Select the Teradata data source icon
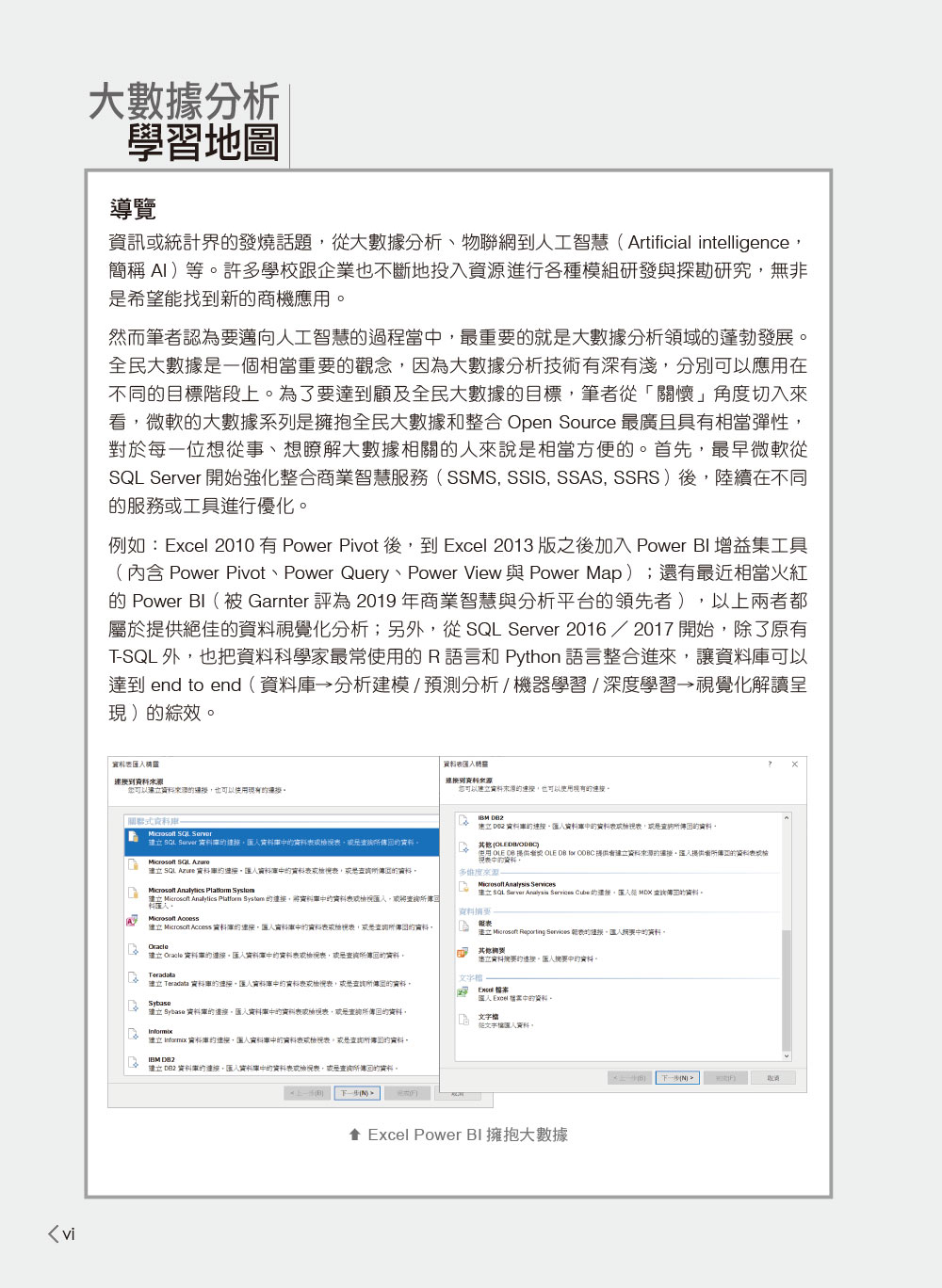This screenshot has width=942, height=1288. point(134,978)
